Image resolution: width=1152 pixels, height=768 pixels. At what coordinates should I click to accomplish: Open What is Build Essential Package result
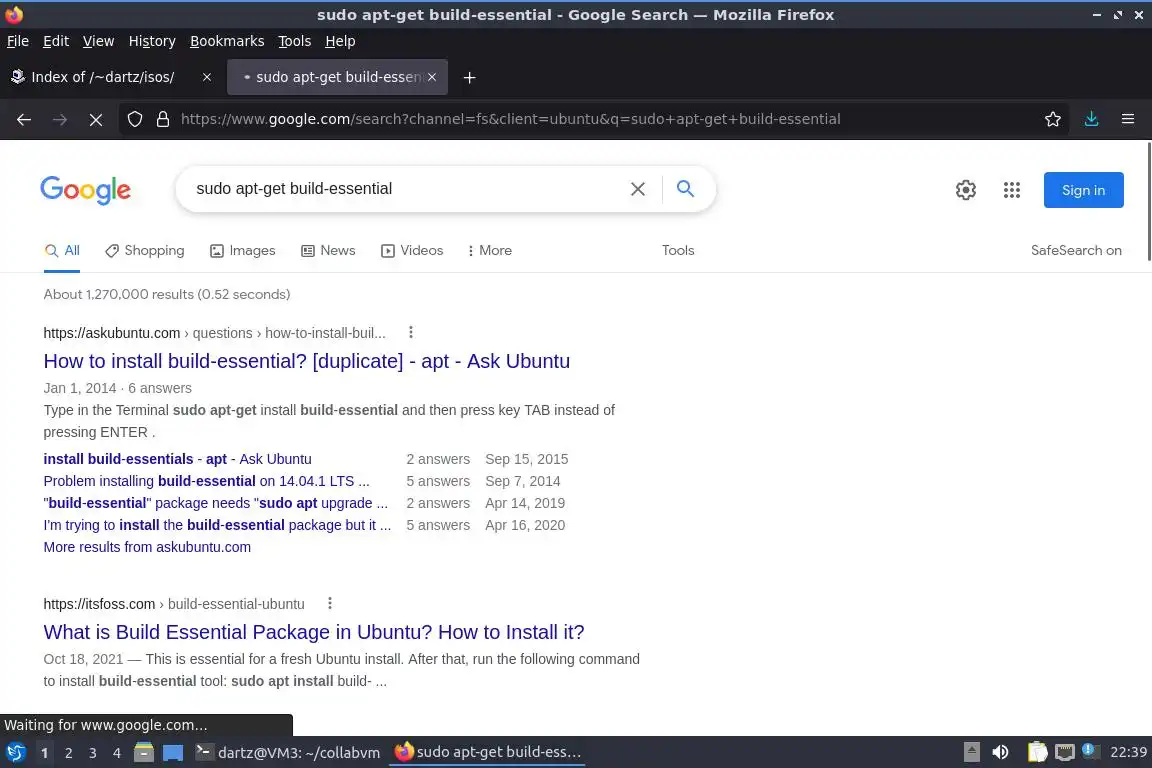pos(314,632)
